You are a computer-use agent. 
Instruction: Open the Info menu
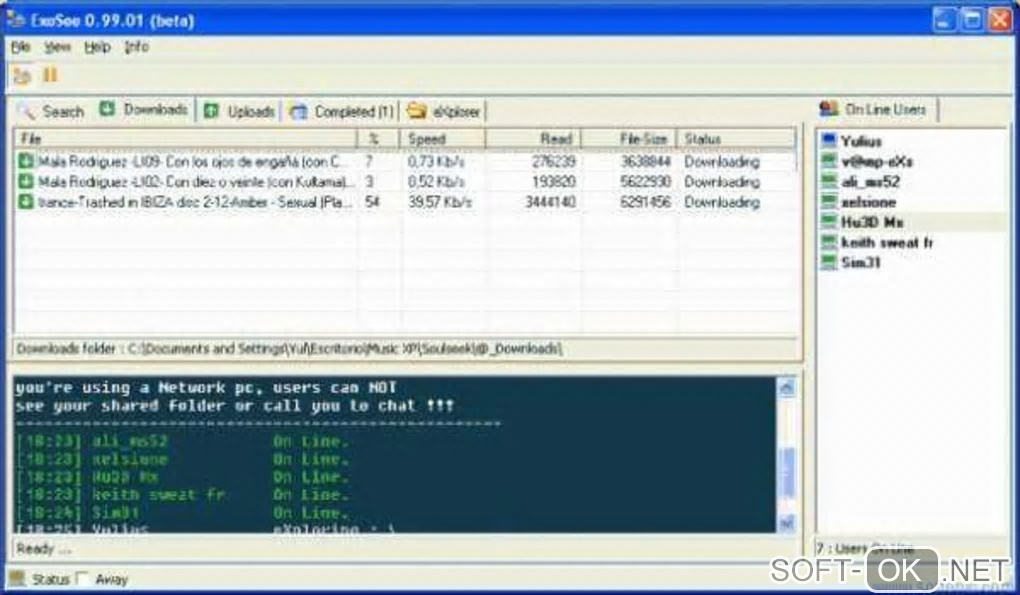click(137, 47)
